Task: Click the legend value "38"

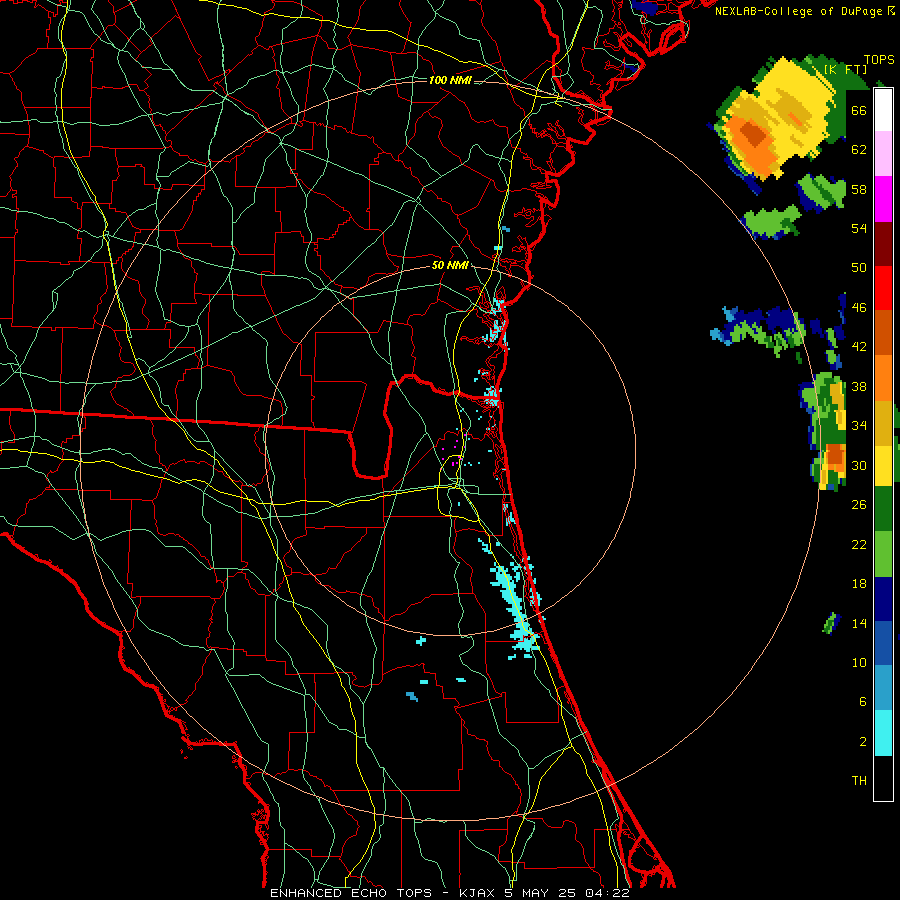Action: click(x=859, y=387)
